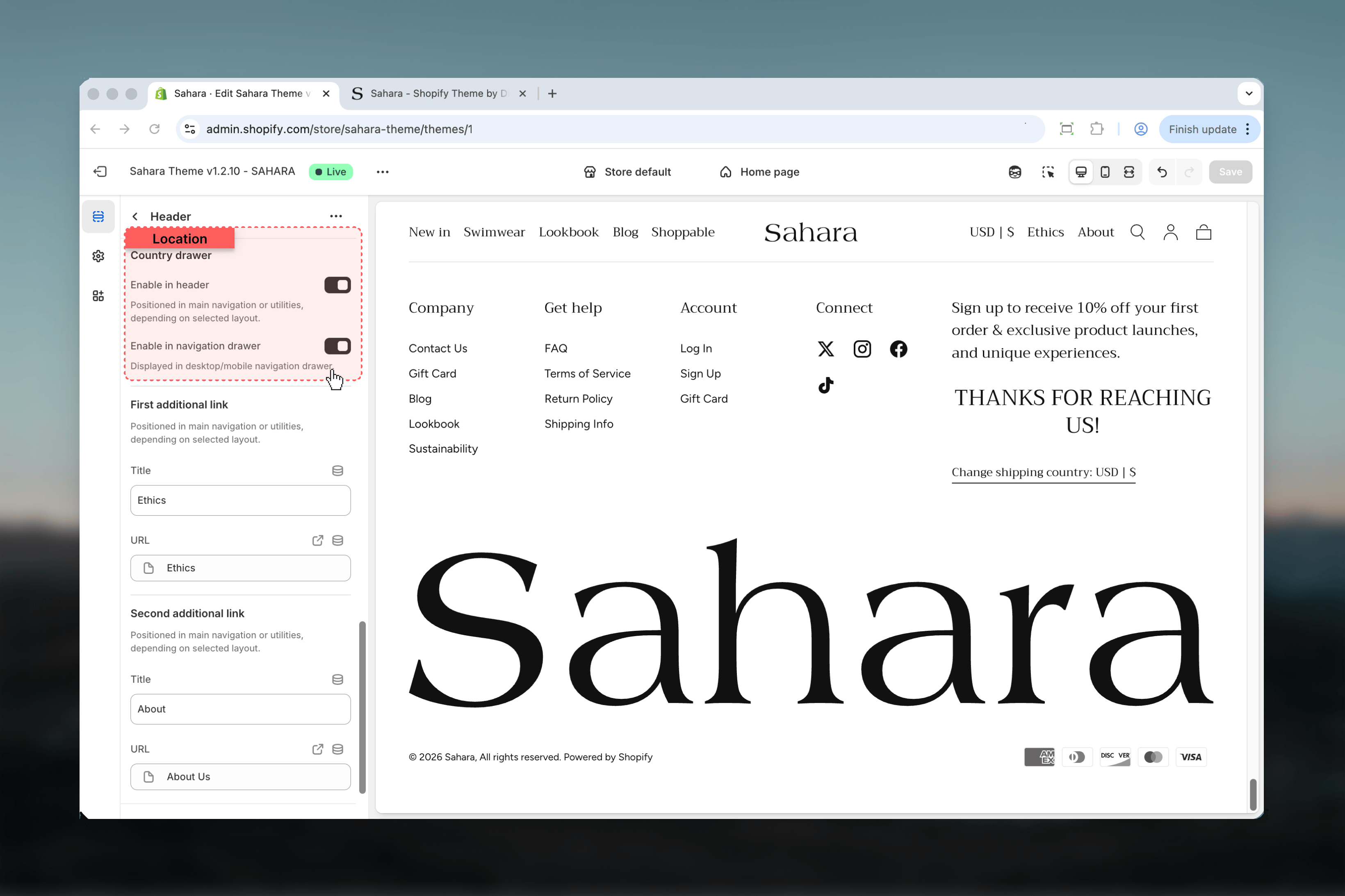Switch to Sahara Shopify Theme browser tab
The height and width of the screenshot is (896, 1345).
[439, 94]
